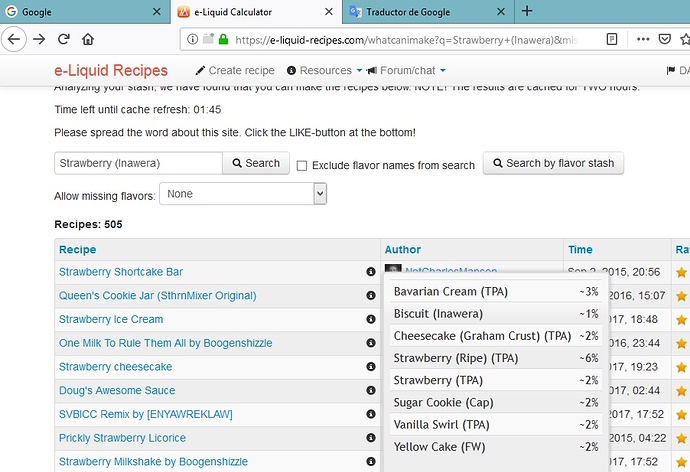Toggle Exclude flavor names from search
This screenshot has height=472, width=690.
click(x=302, y=166)
